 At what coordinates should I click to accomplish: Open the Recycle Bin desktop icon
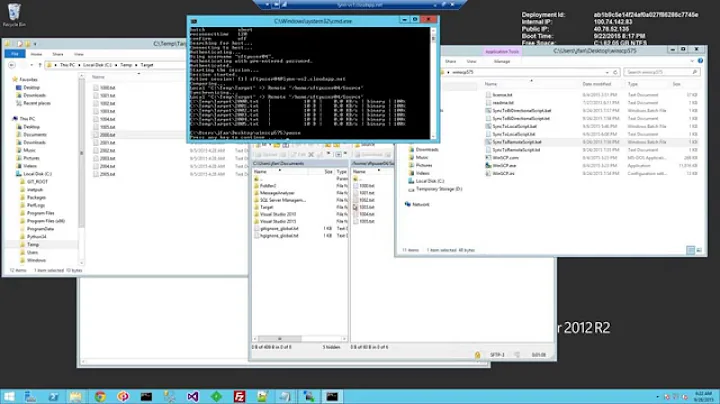14,15
